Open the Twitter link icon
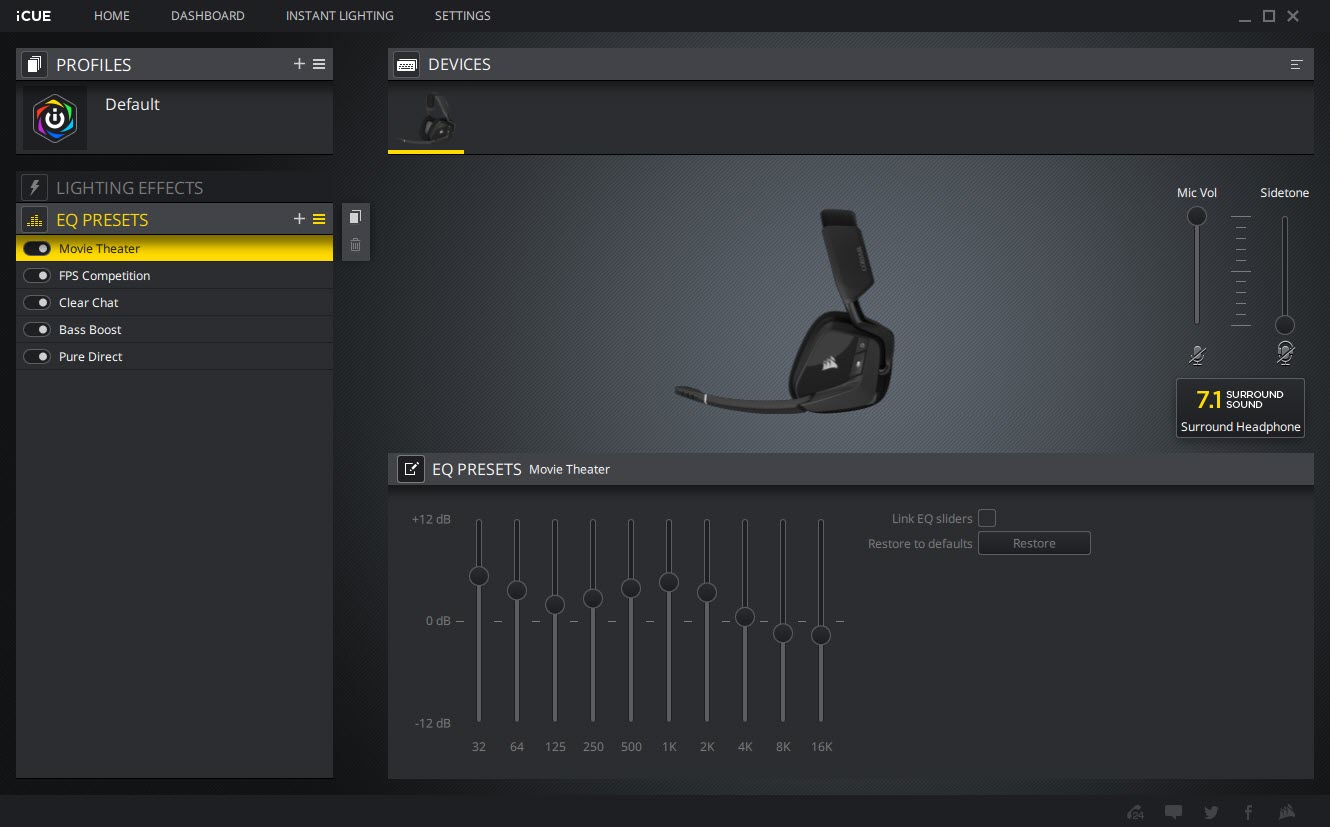 click(1212, 812)
